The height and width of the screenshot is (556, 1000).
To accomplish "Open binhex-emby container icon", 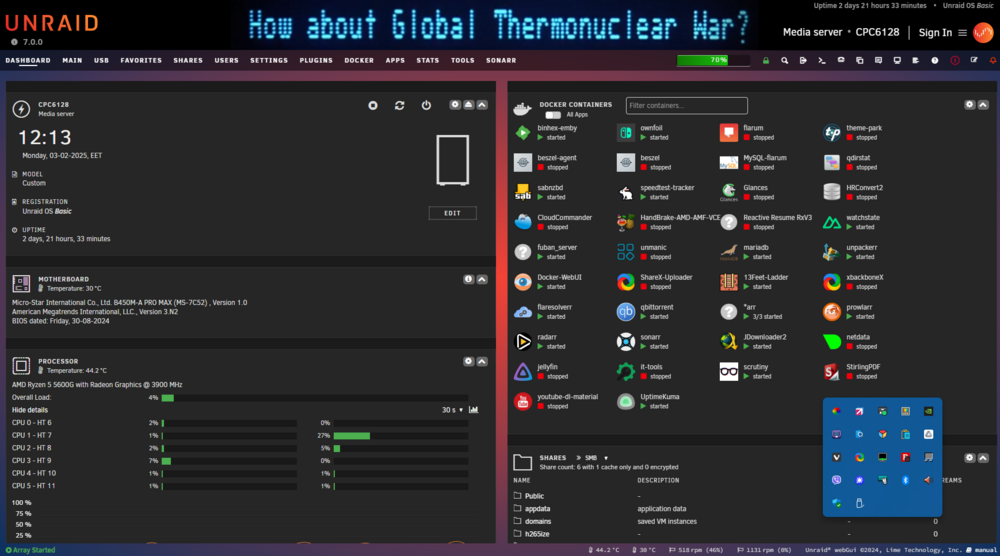I will (523, 133).
